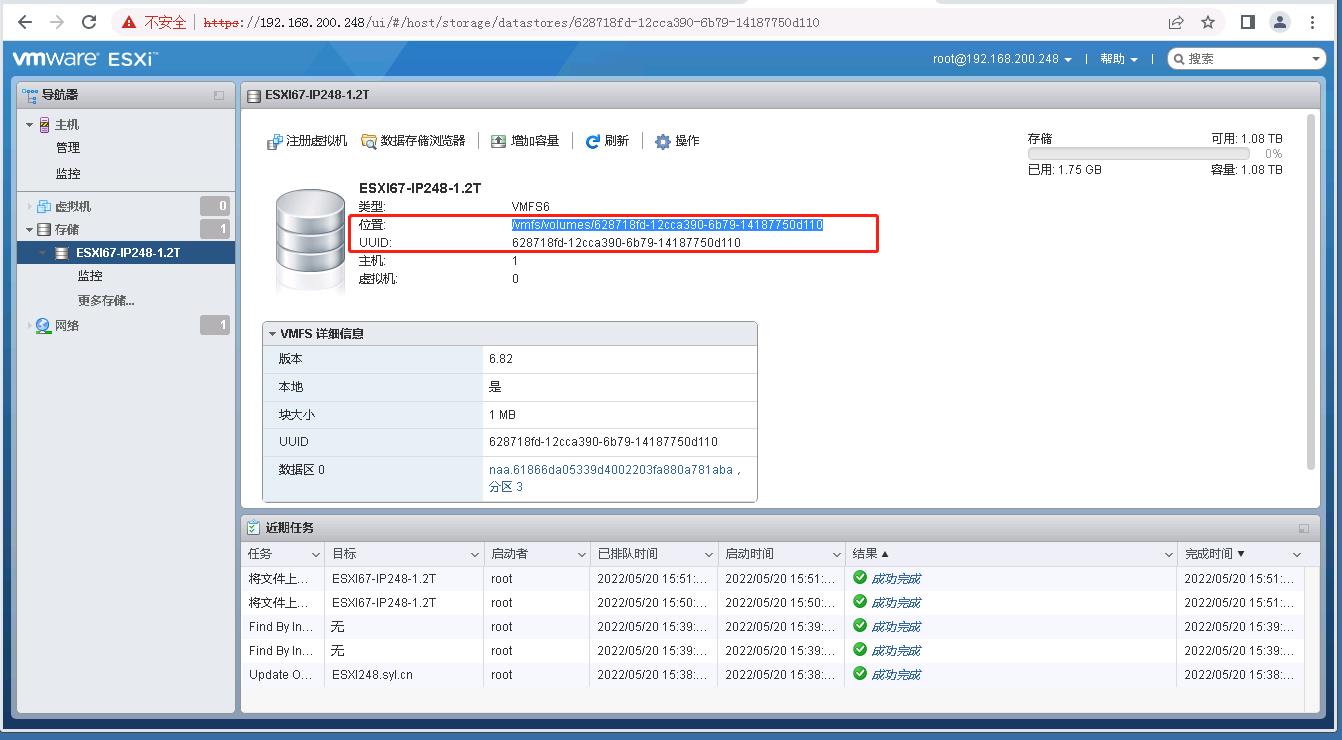The image size is (1342, 740).
Task: Reload the browser page
Action: pyautogui.click(x=89, y=22)
